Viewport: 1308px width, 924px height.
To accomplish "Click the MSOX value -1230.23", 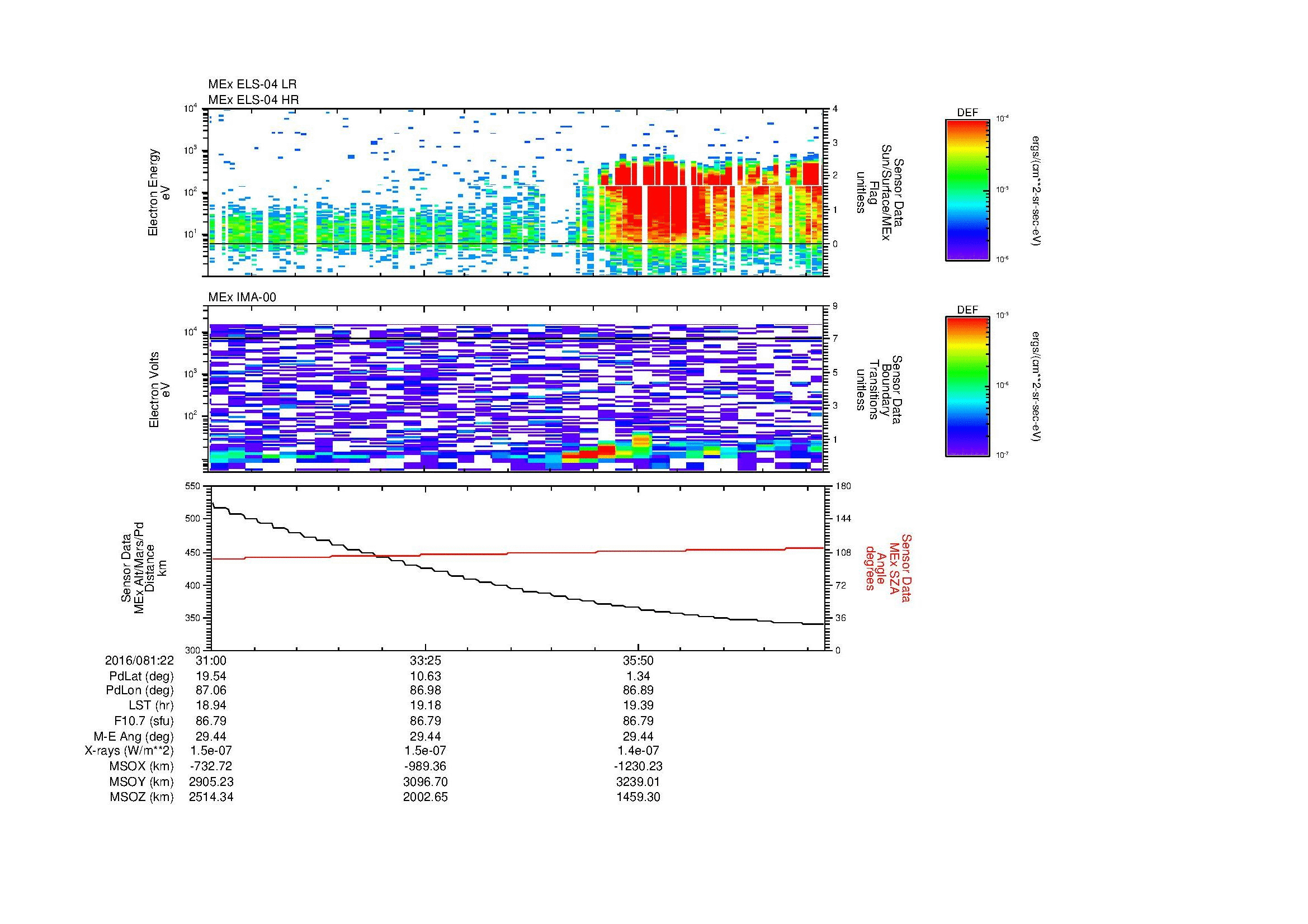I will coord(638,766).
